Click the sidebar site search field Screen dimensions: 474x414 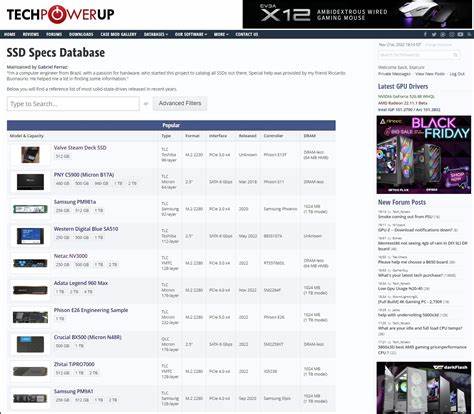tap(419, 55)
